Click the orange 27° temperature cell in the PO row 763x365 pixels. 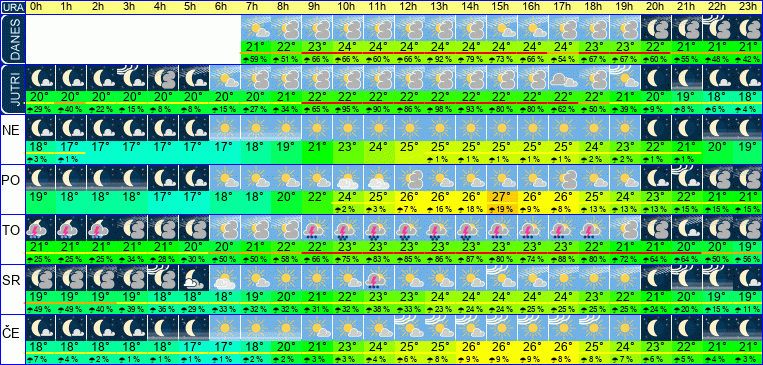[501, 198]
